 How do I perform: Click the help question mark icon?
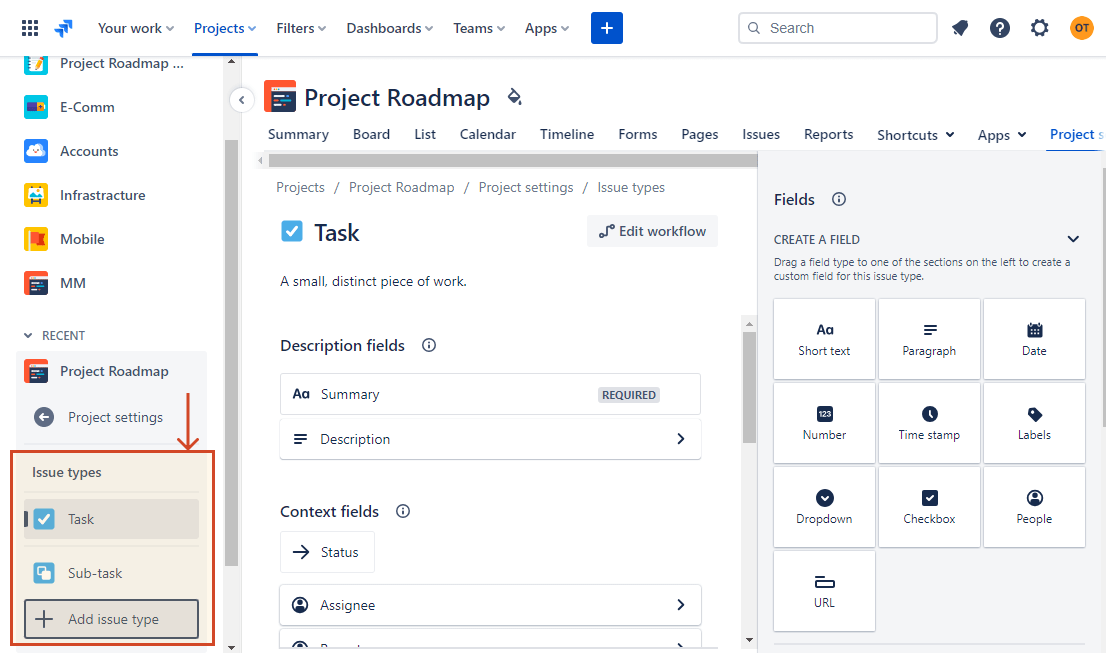pyautogui.click(x=999, y=27)
